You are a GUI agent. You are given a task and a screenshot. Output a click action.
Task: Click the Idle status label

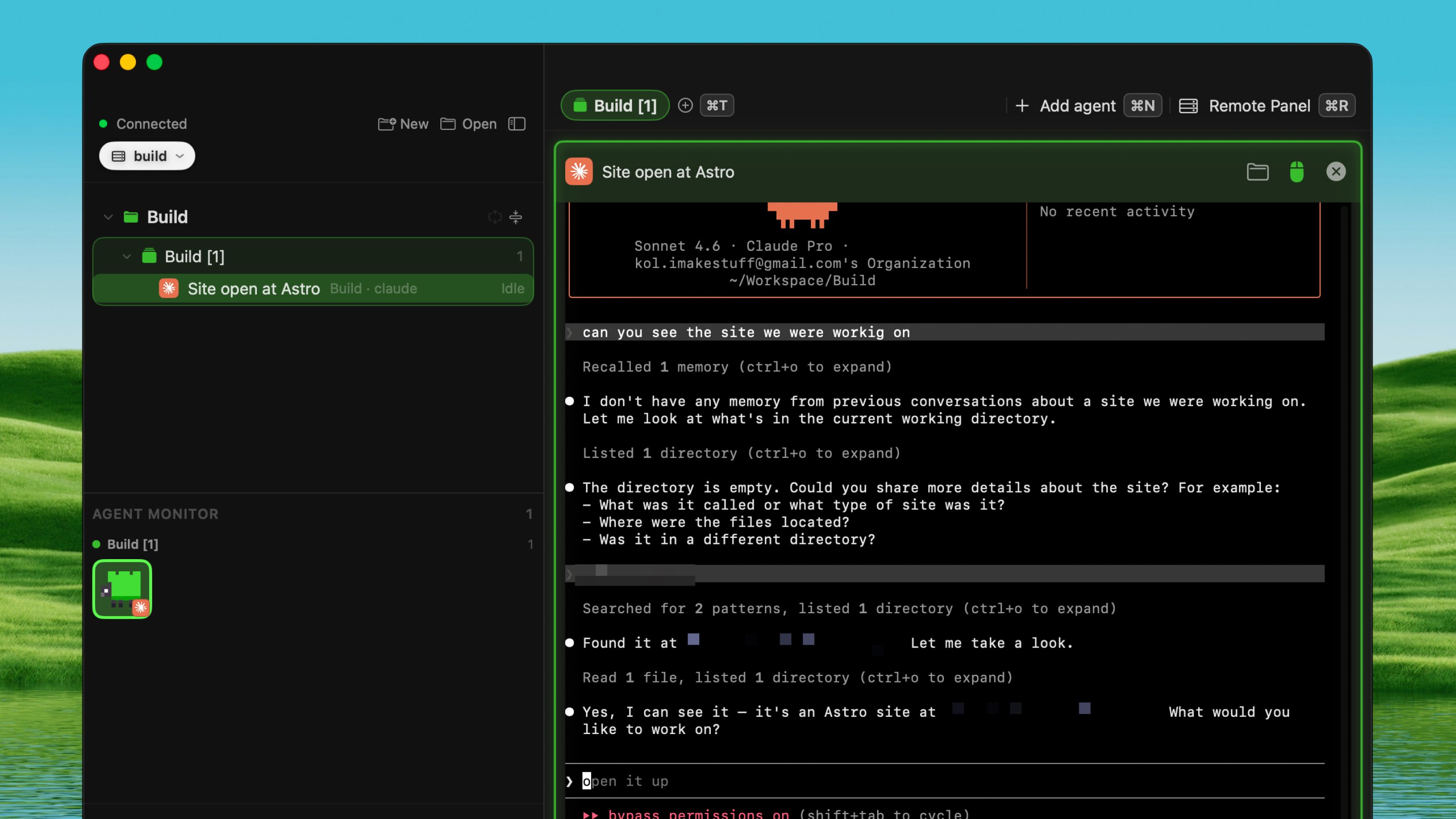click(513, 289)
